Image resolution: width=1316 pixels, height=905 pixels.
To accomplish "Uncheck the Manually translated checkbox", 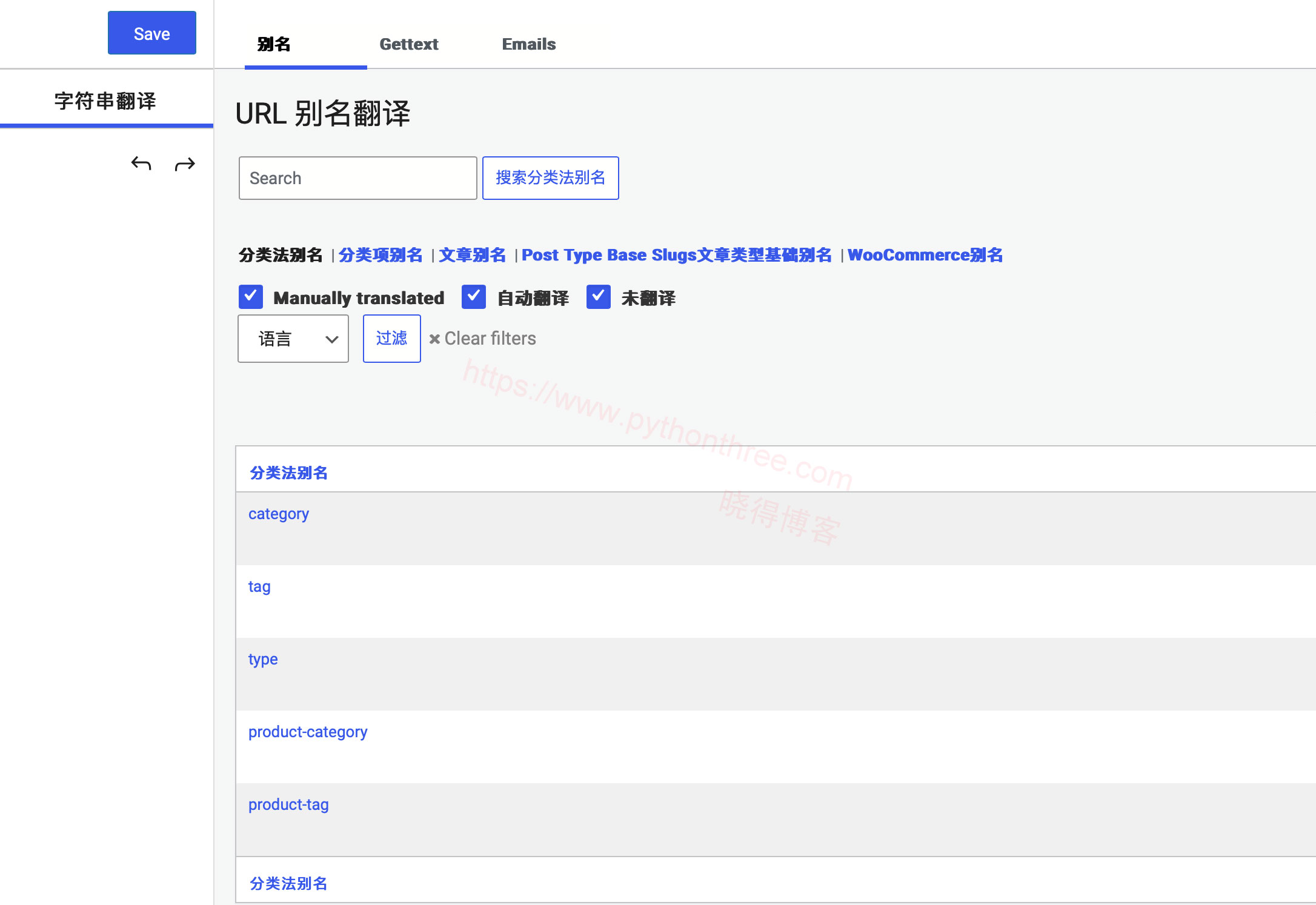I will pos(250,297).
